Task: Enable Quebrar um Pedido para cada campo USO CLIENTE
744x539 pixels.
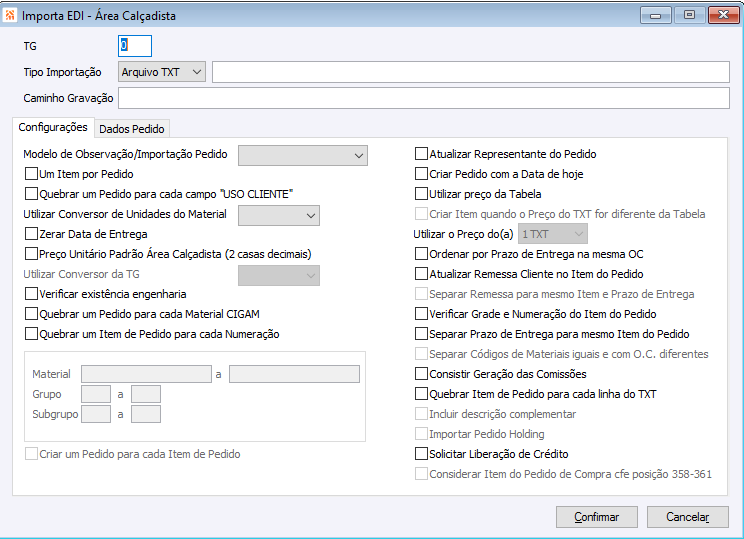Action: (31, 194)
